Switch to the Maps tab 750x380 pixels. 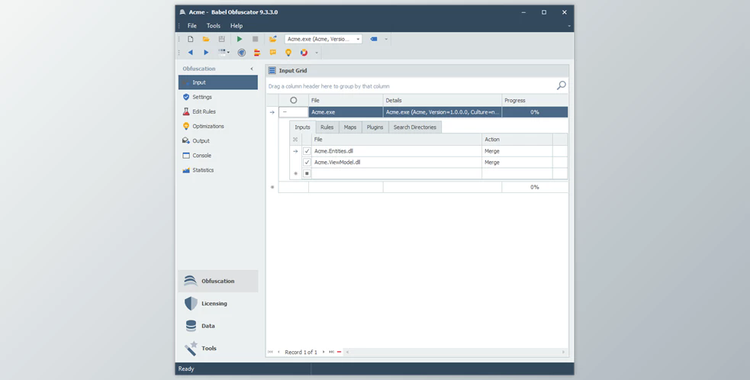[x=350, y=127]
